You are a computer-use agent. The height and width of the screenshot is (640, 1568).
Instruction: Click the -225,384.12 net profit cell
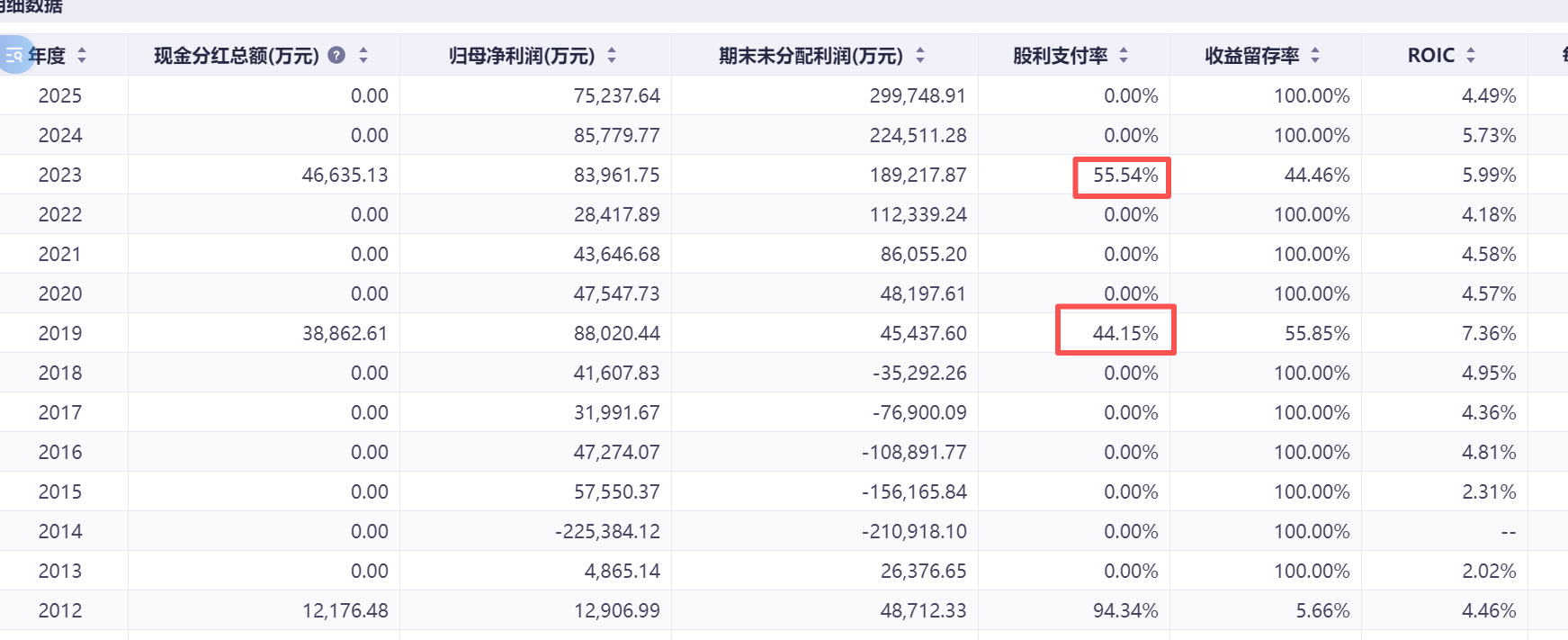[x=607, y=531]
